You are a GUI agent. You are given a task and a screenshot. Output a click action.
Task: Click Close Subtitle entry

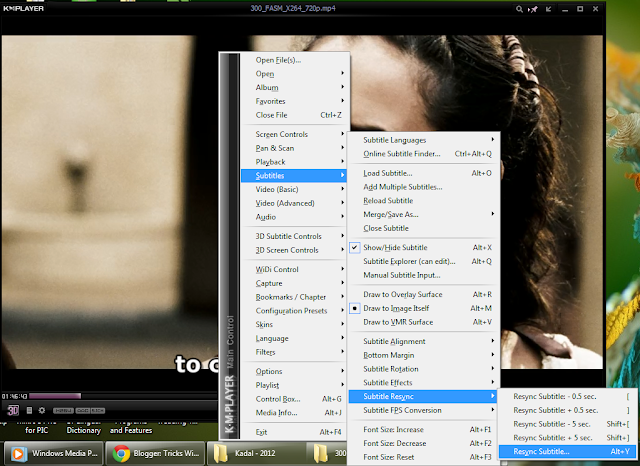pyautogui.click(x=423, y=229)
